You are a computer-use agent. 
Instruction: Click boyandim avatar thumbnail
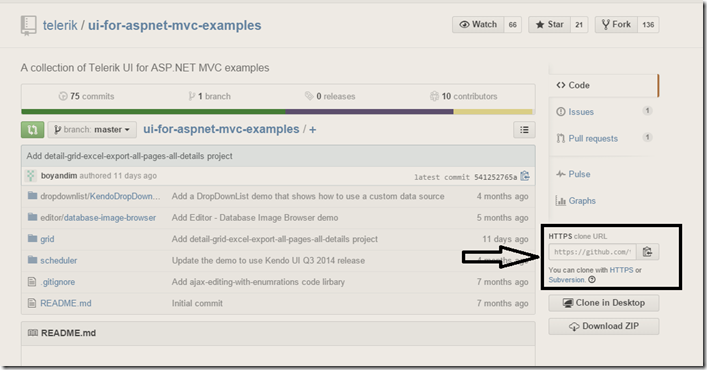pos(31,176)
